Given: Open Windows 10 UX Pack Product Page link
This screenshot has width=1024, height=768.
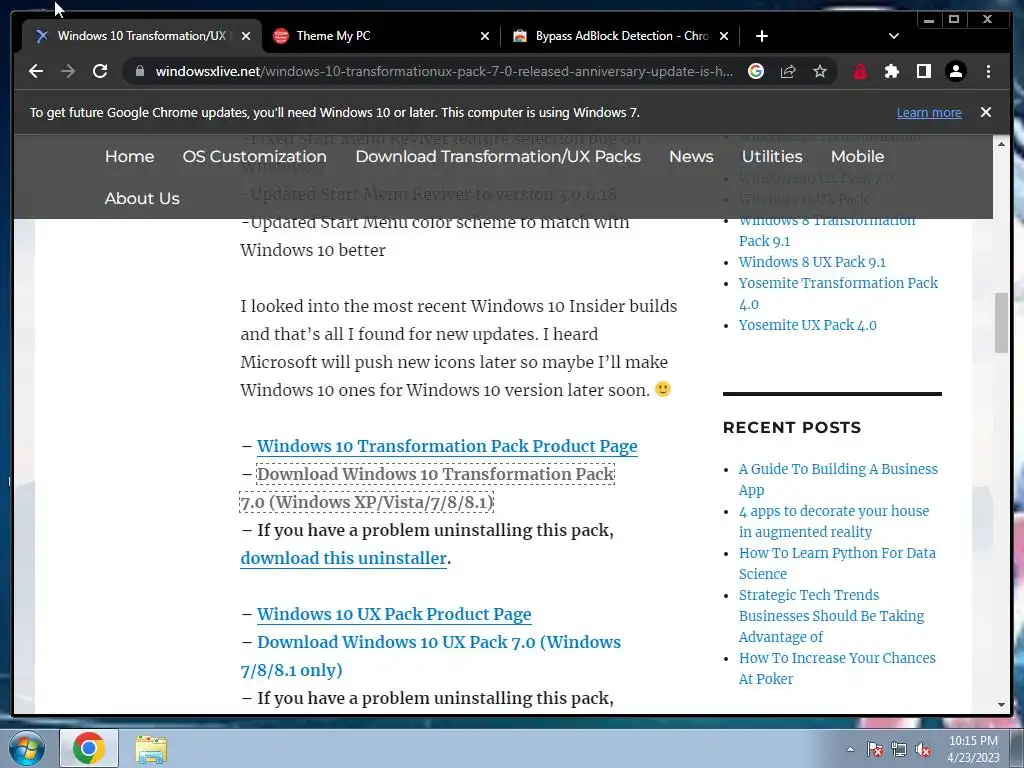Looking at the screenshot, I should click(394, 614).
